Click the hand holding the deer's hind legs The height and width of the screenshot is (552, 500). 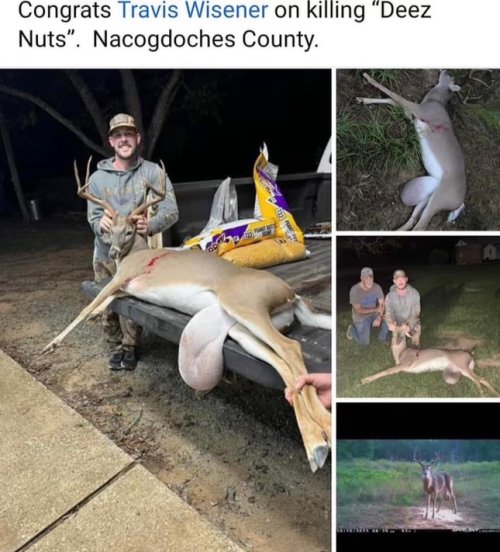[x=310, y=389]
